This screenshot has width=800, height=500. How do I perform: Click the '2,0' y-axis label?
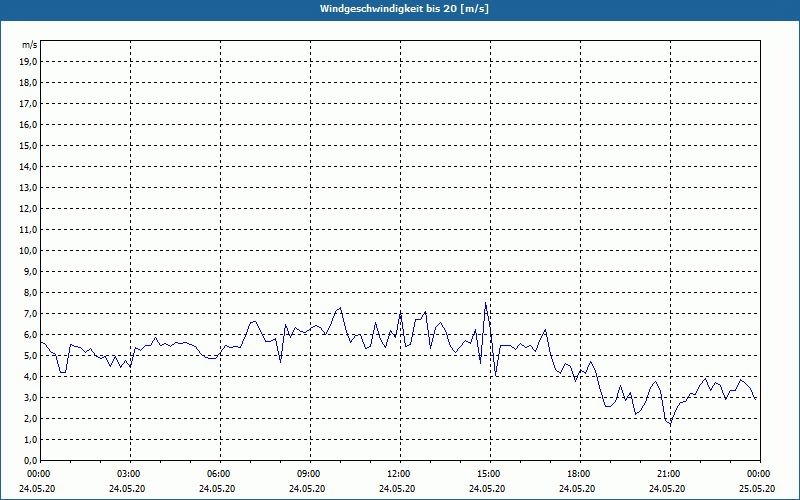point(30,418)
